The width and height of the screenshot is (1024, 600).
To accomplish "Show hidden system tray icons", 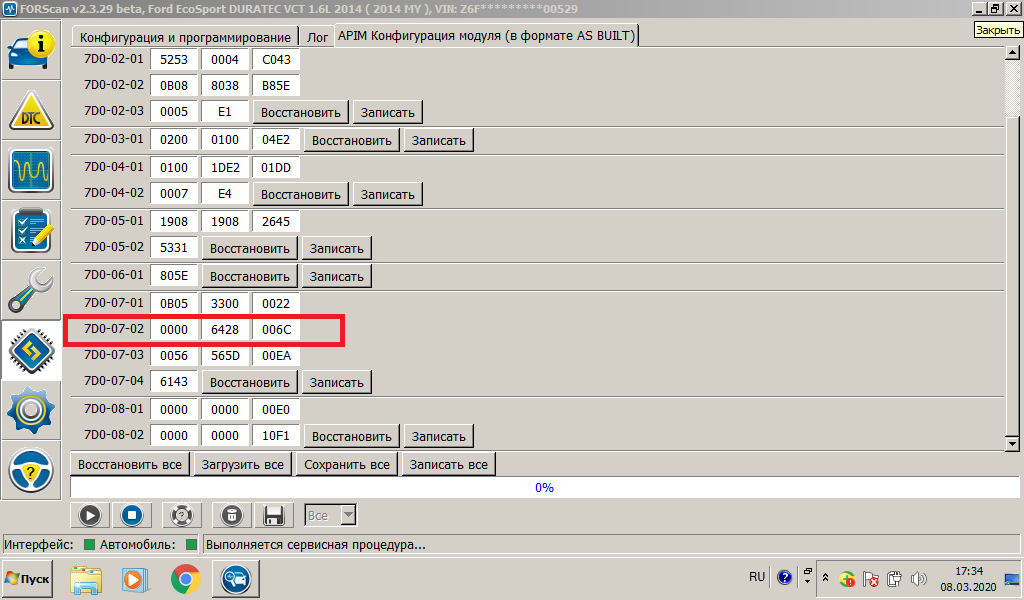I will tap(825, 578).
